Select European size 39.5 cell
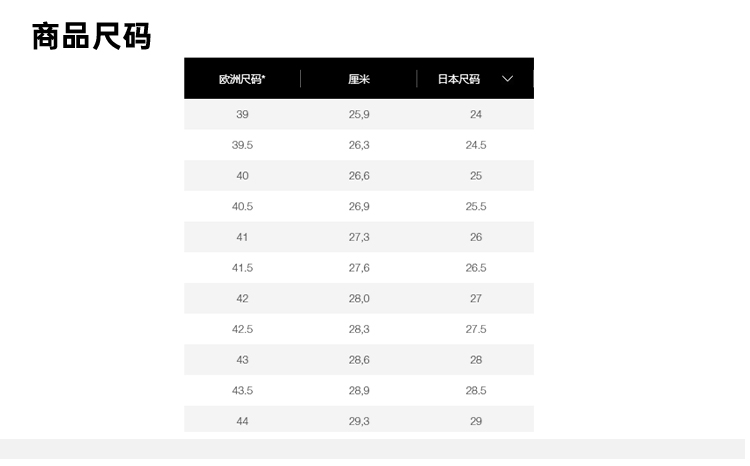The height and width of the screenshot is (466, 750). [x=242, y=145]
